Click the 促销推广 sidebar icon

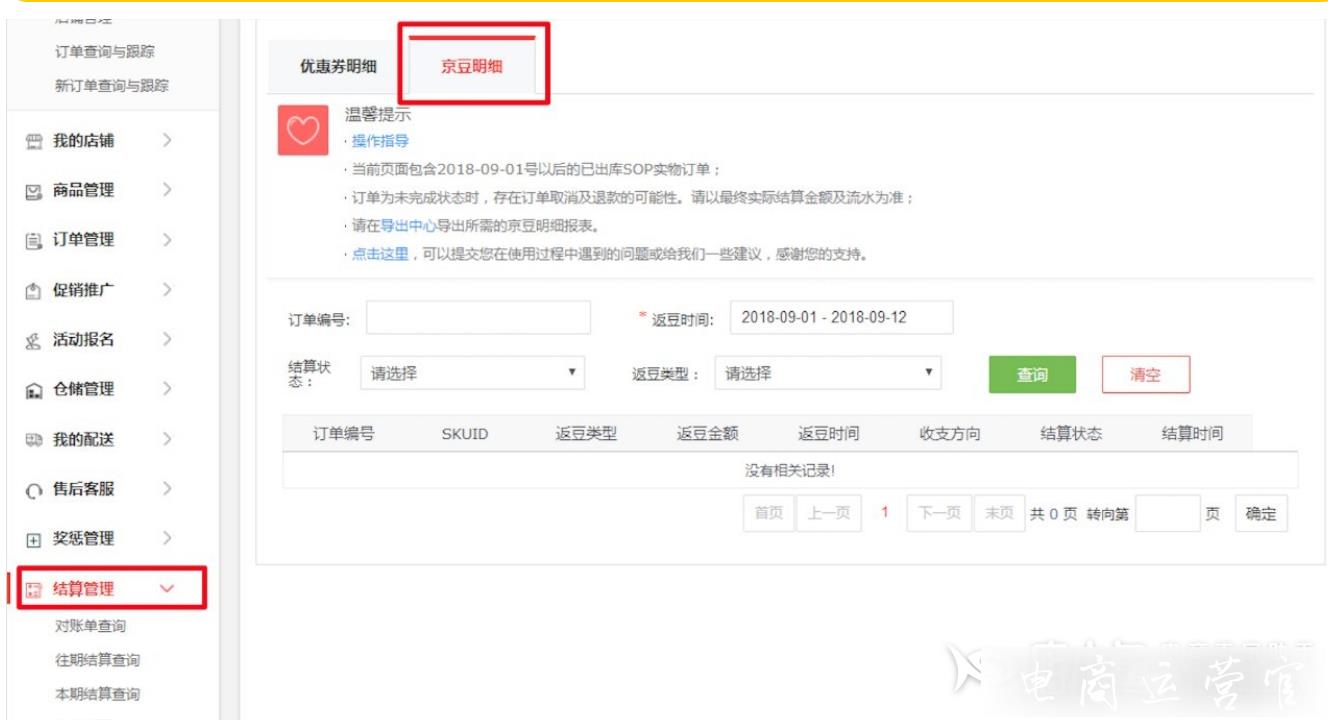click(33, 291)
